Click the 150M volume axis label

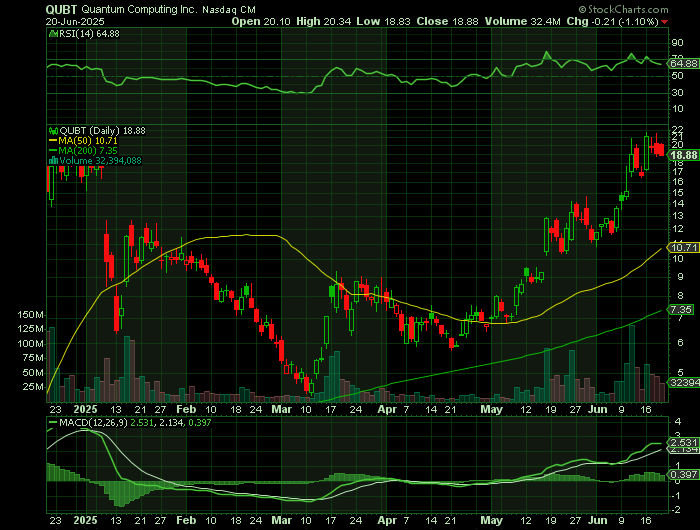tap(30, 315)
